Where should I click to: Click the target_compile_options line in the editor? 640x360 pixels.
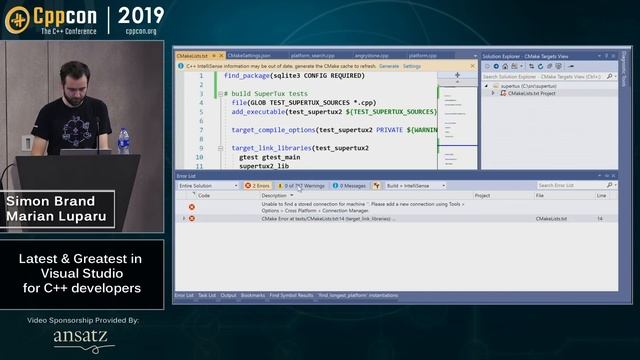[334, 130]
